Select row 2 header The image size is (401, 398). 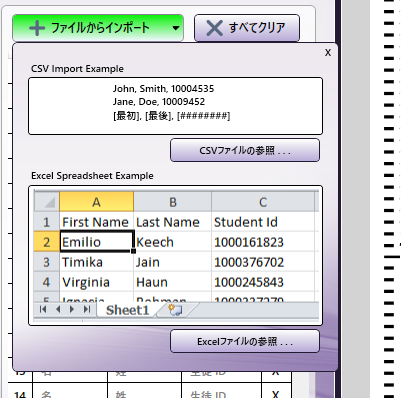pyautogui.click(x=47, y=242)
